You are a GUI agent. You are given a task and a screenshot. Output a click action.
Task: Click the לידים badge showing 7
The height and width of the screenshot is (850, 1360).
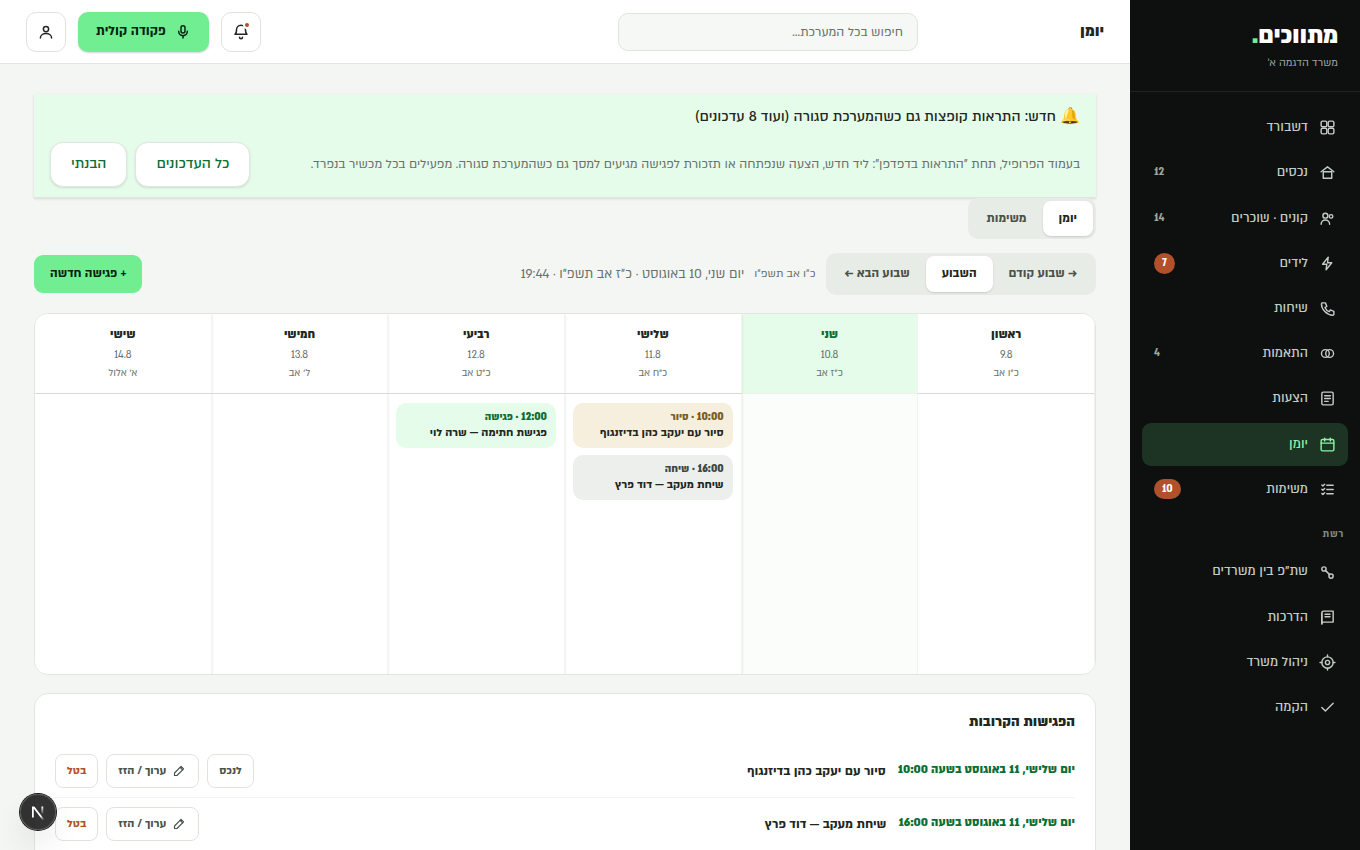tap(1164, 263)
